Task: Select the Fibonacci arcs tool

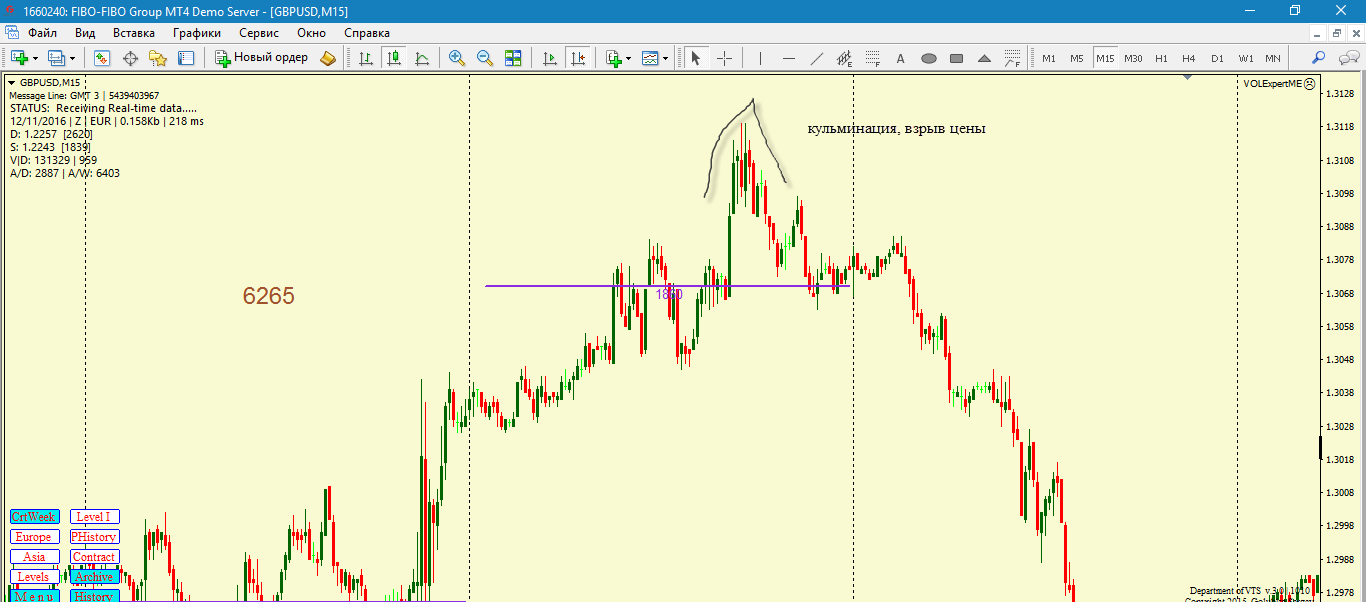Action: pyautogui.click(x=1012, y=58)
